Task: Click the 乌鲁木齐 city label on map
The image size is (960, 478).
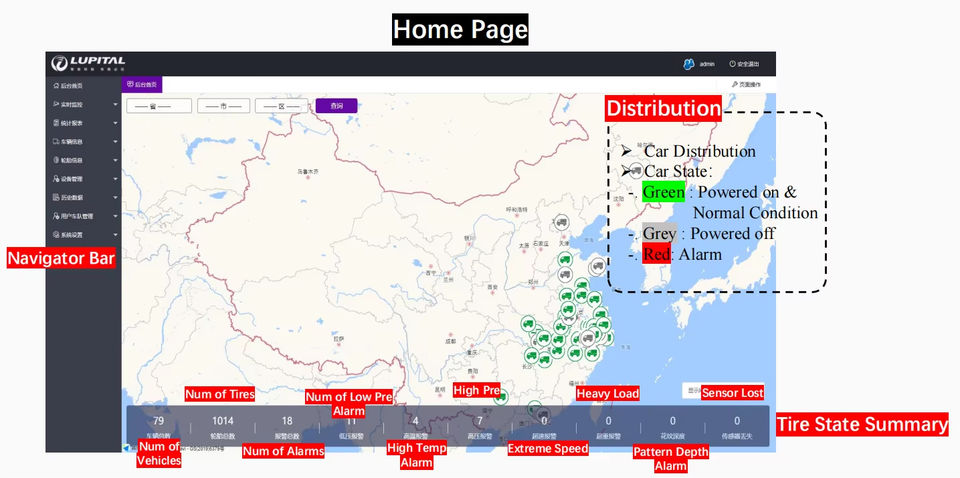Action: [x=308, y=172]
